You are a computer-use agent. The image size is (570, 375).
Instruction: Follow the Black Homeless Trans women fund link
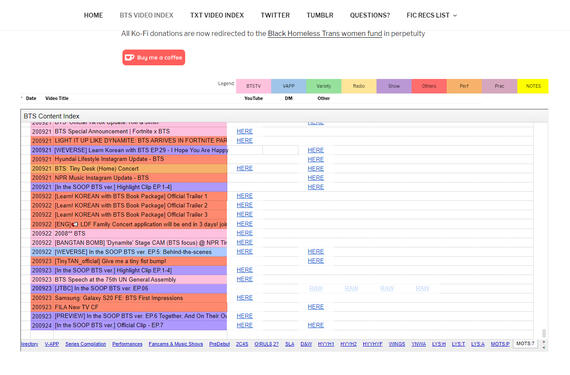pyautogui.click(x=325, y=33)
